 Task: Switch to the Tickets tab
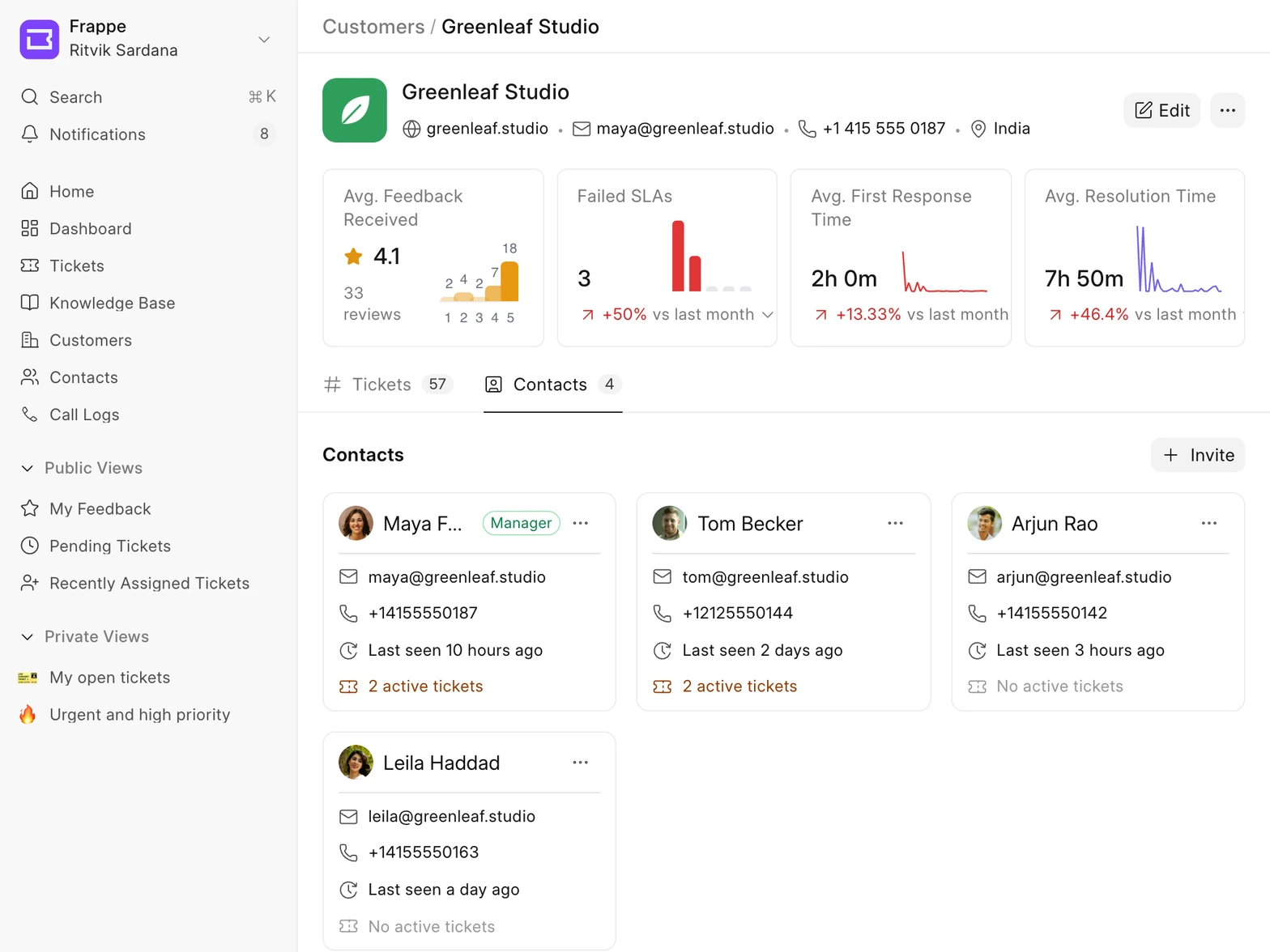click(x=389, y=385)
